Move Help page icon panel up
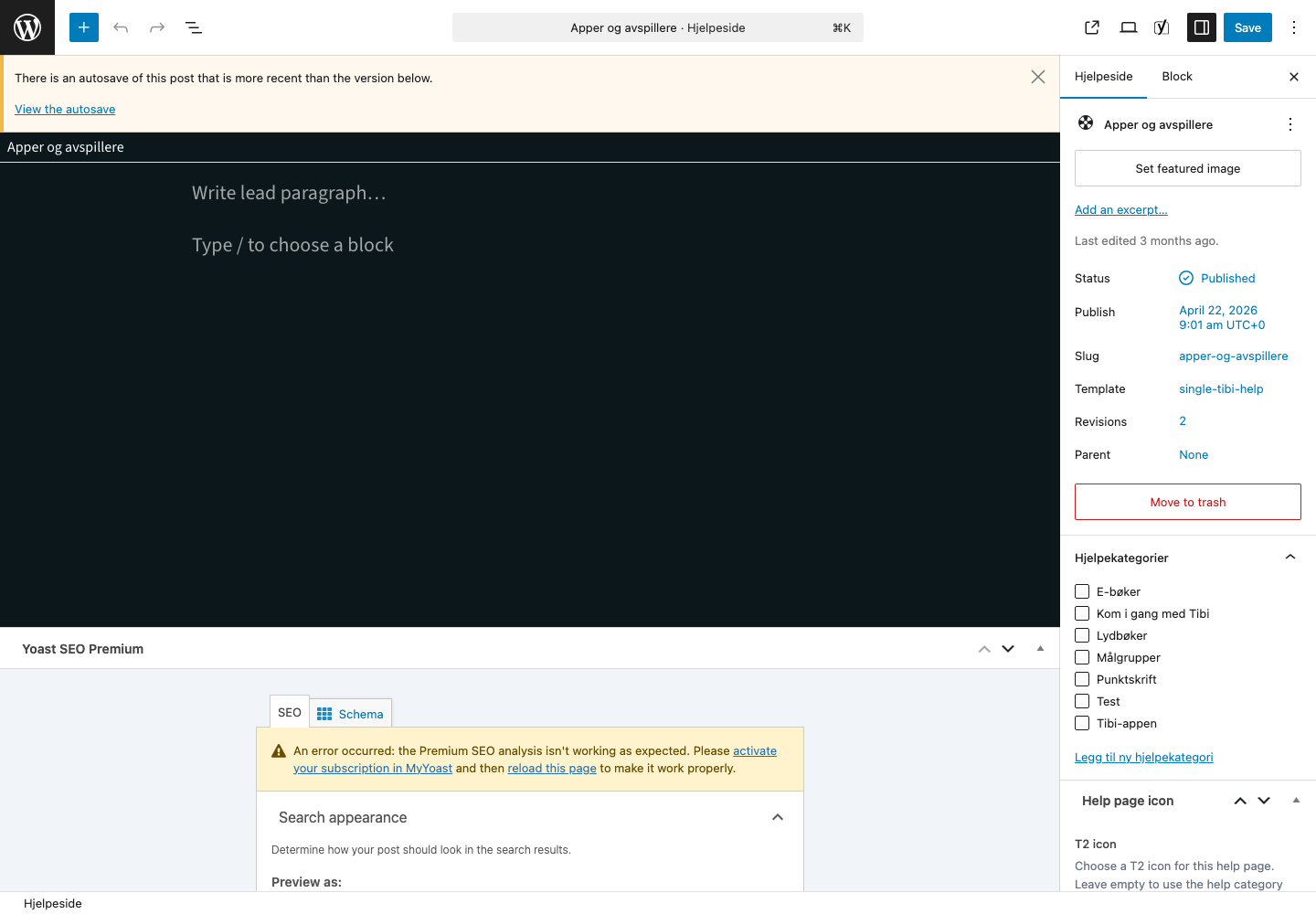 coord(1240,801)
